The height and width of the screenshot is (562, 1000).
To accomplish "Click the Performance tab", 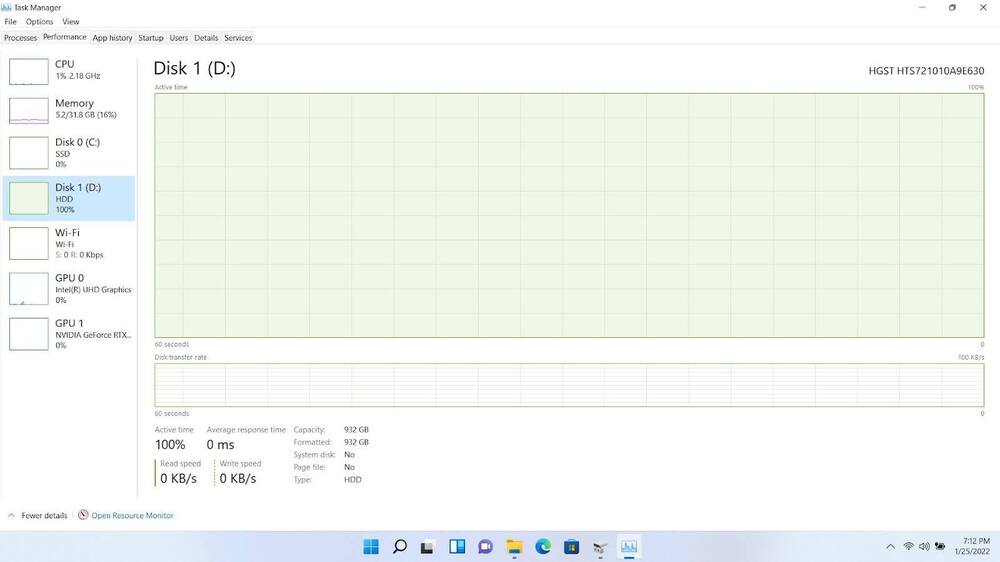I will coord(64,37).
